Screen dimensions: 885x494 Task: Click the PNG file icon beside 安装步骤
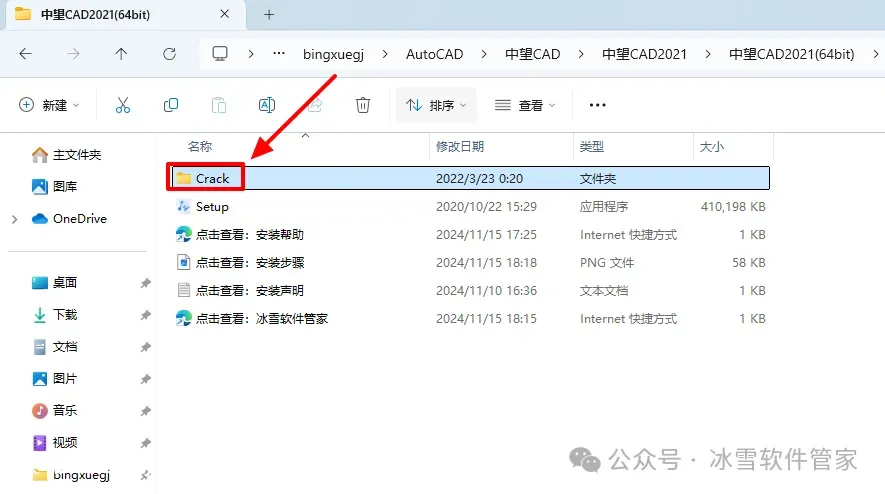(183, 263)
